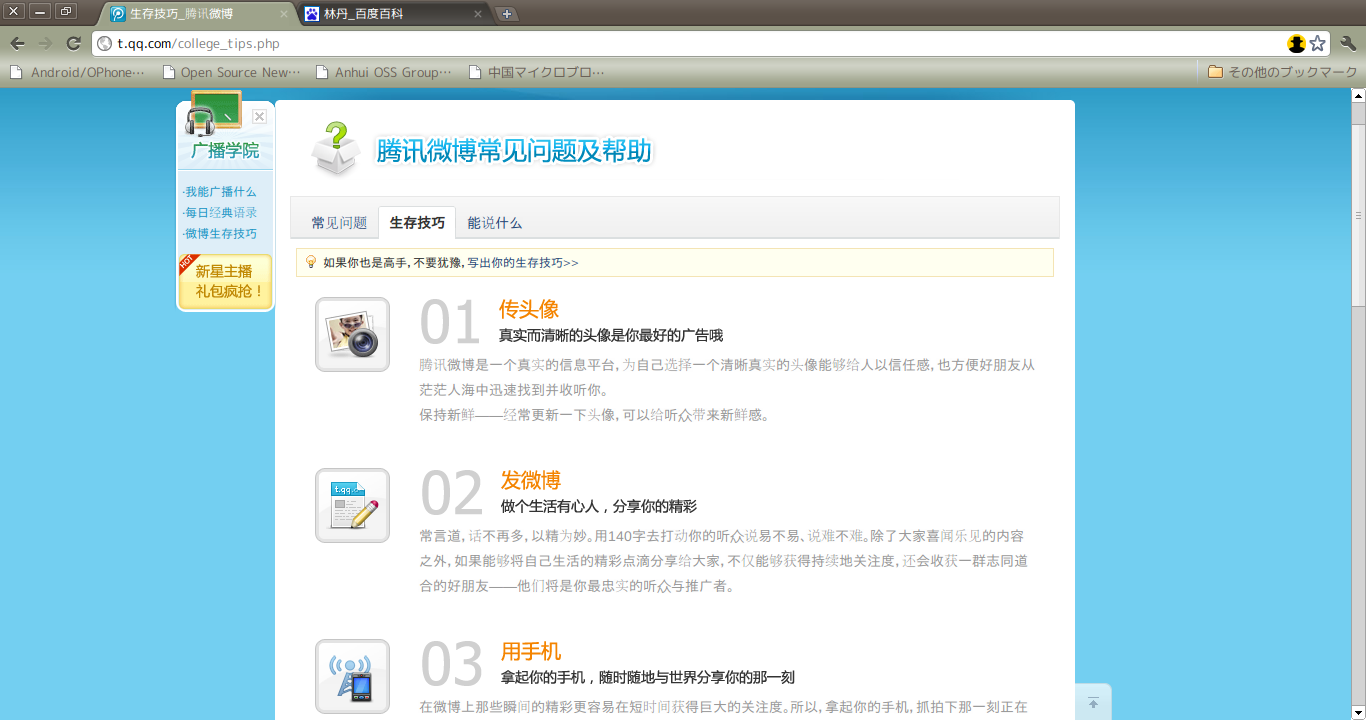Click the 发微博 heading
1366x720 pixels.
[531, 480]
